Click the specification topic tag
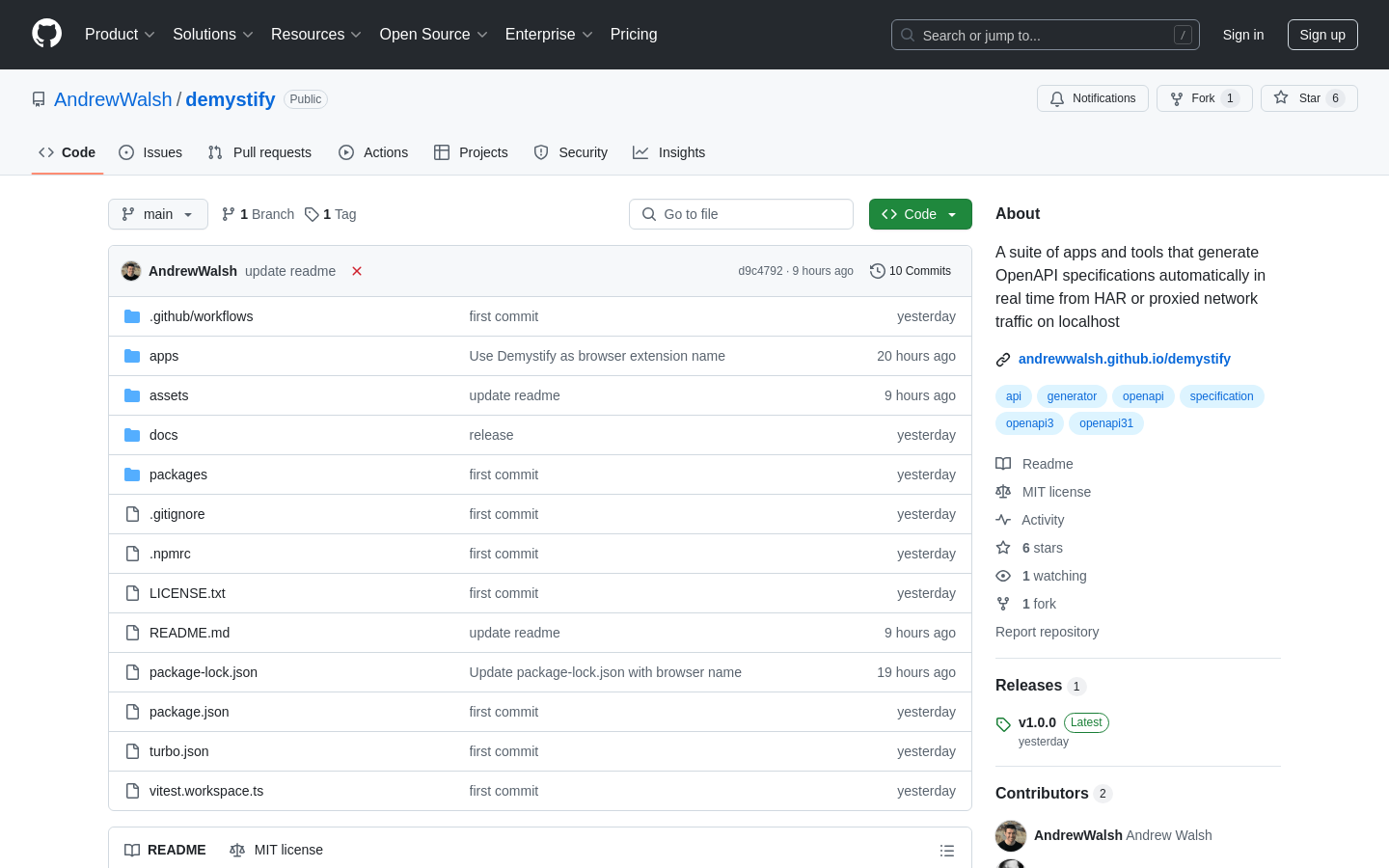The height and width of the screenshot is (868, 1389). pos(1221,396)
